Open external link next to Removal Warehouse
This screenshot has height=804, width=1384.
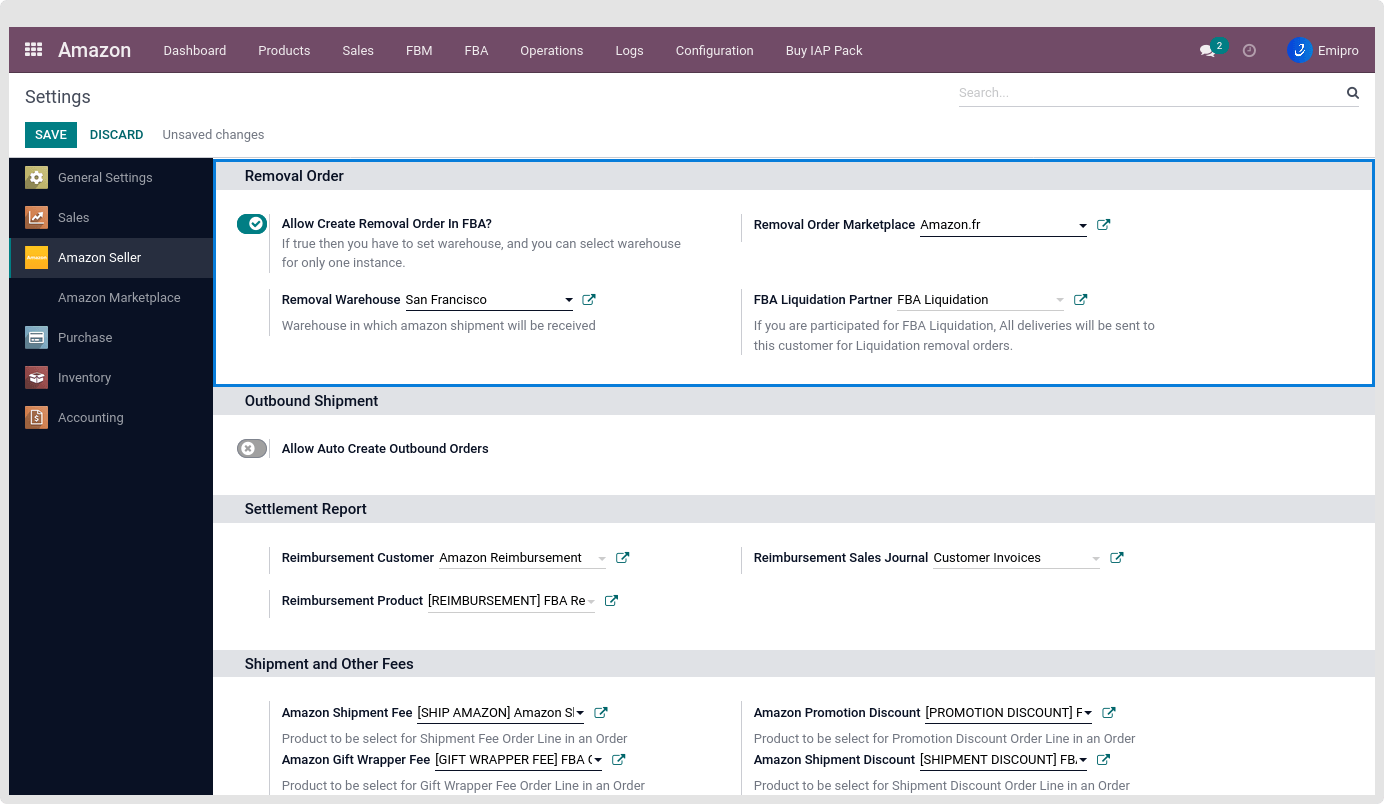[589, 300]
